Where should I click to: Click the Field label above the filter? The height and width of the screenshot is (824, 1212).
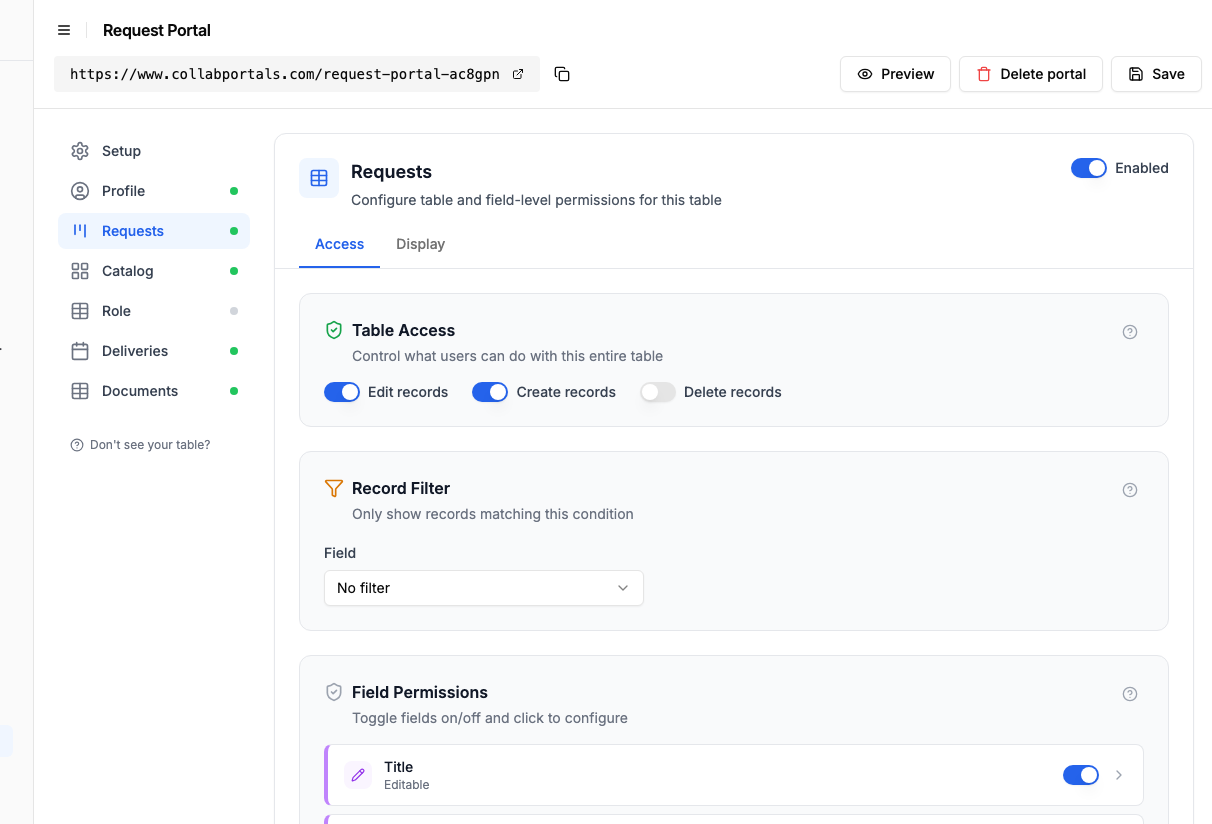click(x=340, y=553)
